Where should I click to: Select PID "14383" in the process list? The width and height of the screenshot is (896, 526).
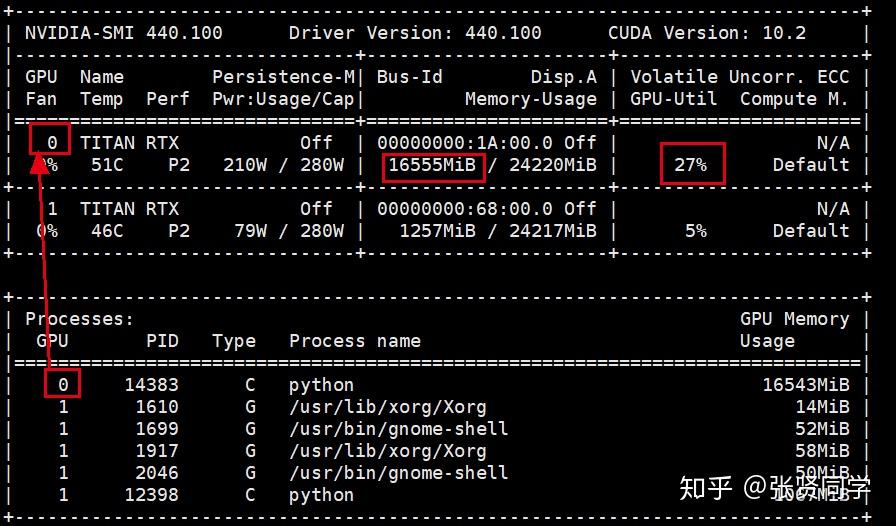click(x=151, y=385)
